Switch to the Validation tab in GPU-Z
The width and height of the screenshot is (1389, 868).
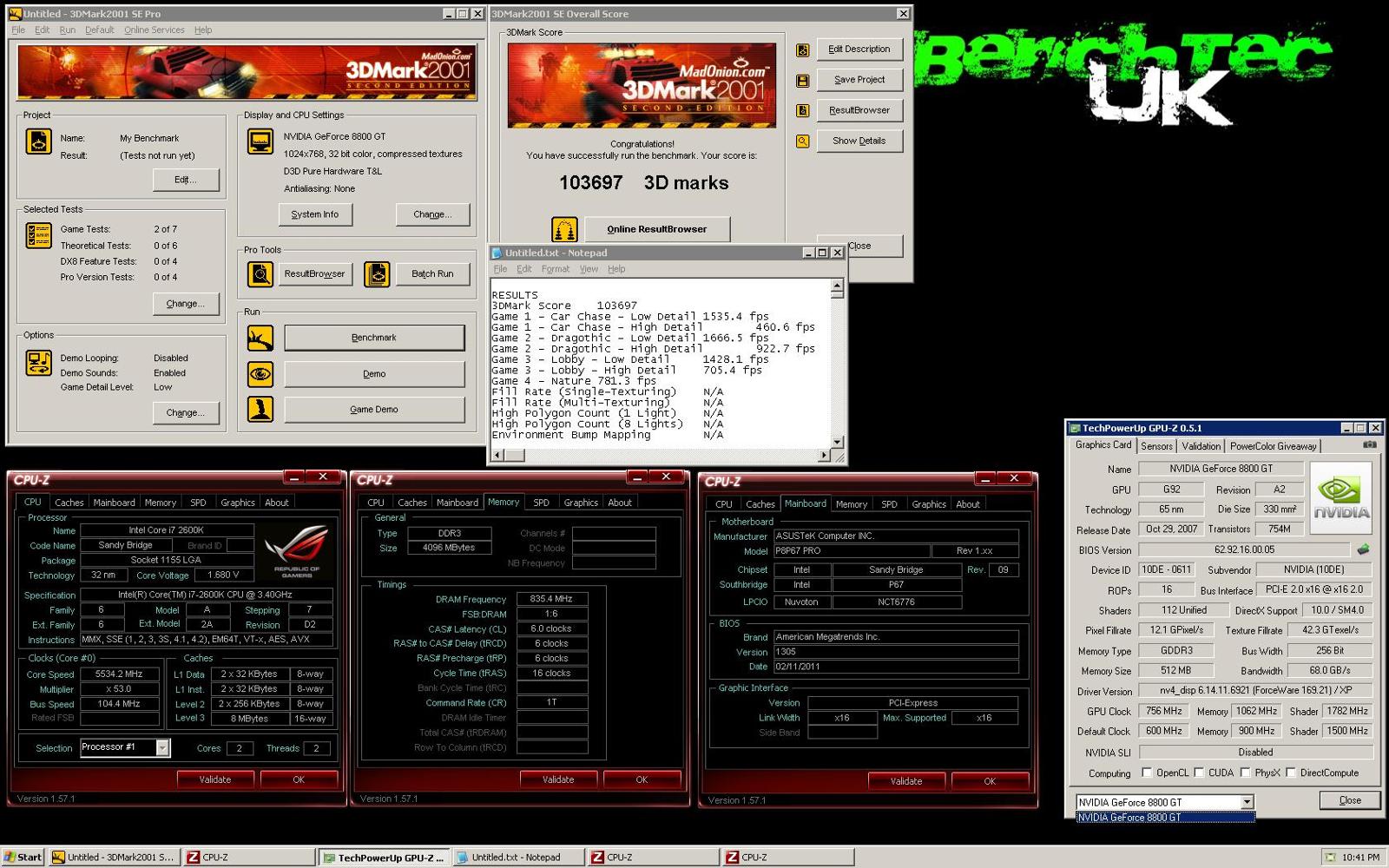point(1201,446)
